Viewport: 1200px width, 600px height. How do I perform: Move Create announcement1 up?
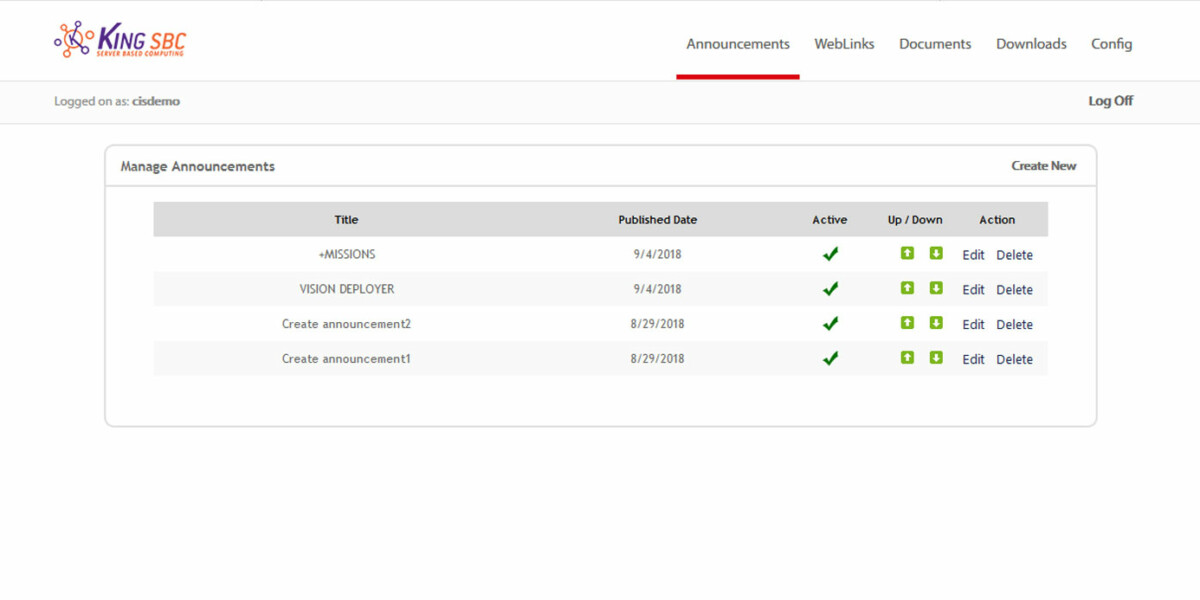tap(907, 358)
